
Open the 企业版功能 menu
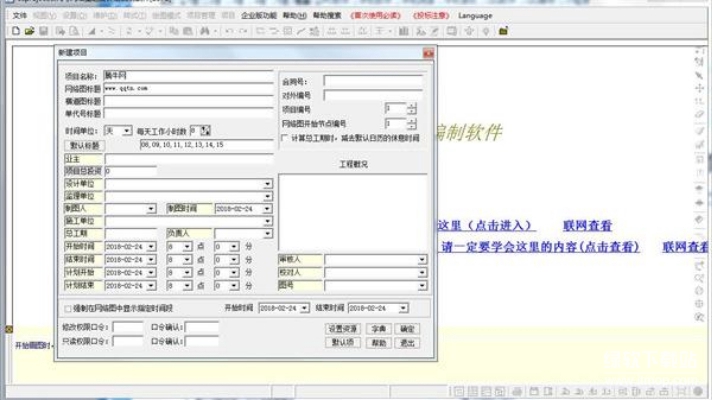click(x=259, y=16)
